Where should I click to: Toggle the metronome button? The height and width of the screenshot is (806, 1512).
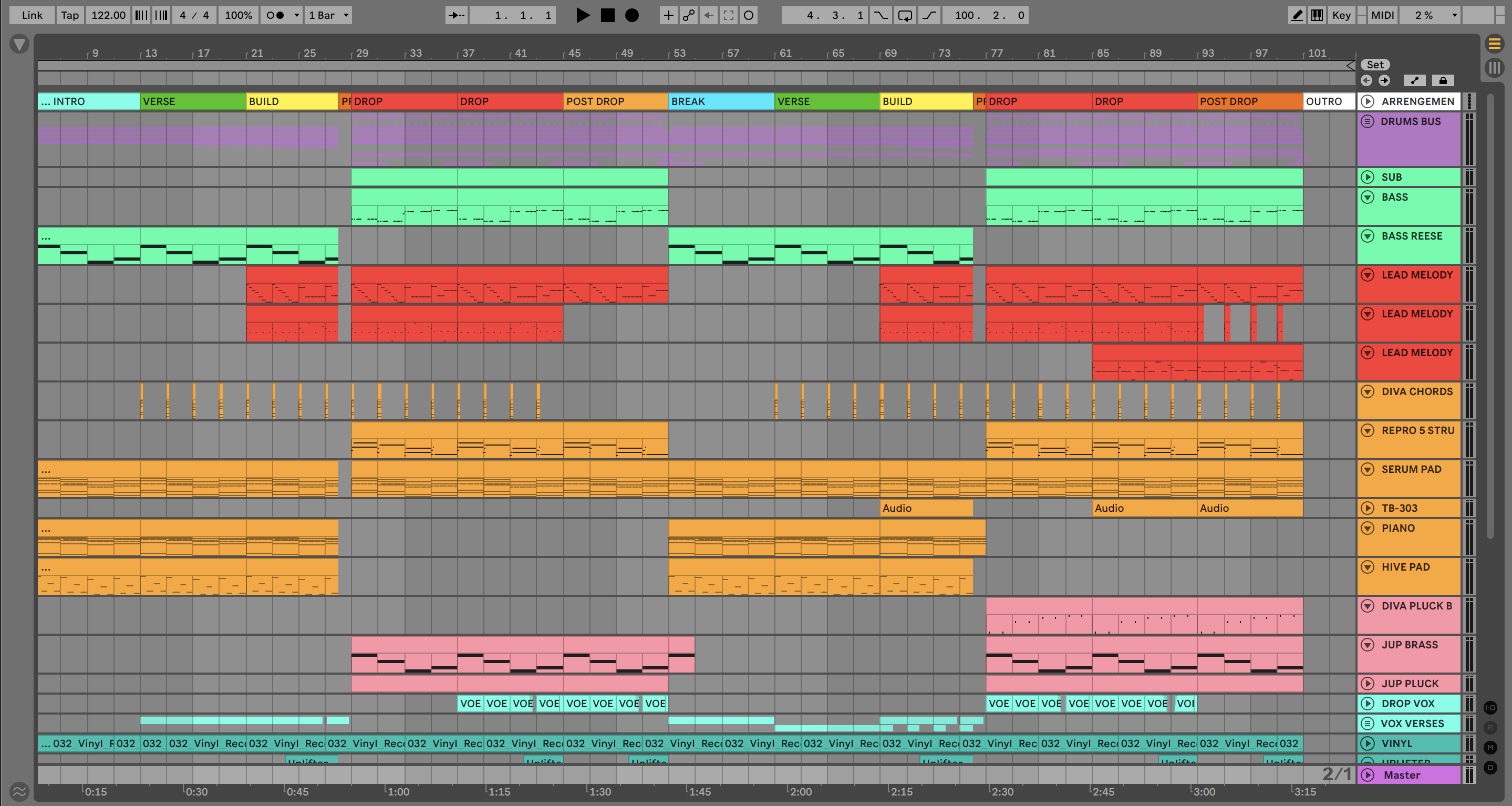point(275,15)
